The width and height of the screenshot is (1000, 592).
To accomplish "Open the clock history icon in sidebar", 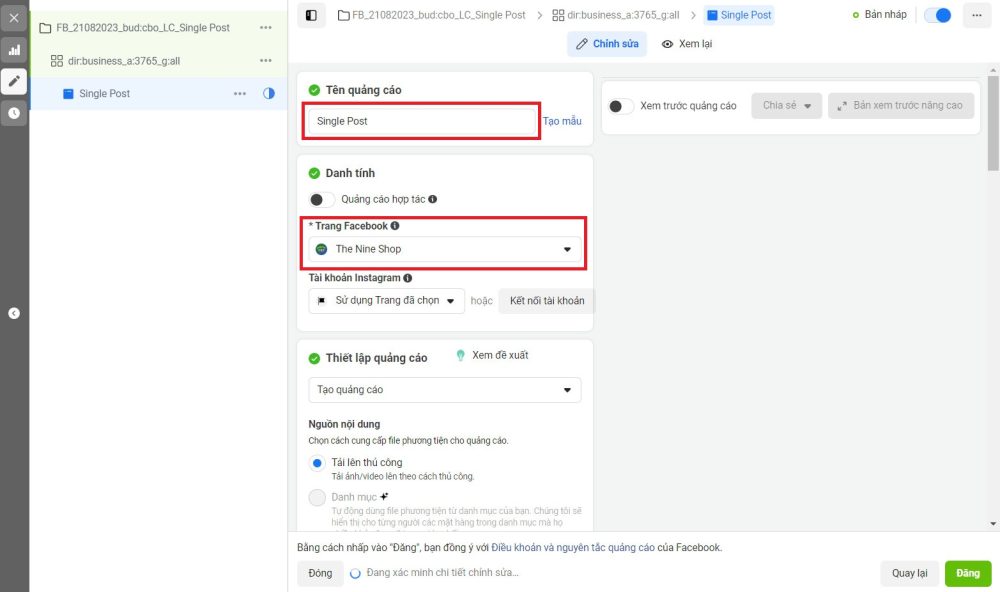I will click(x=14, y=113).
